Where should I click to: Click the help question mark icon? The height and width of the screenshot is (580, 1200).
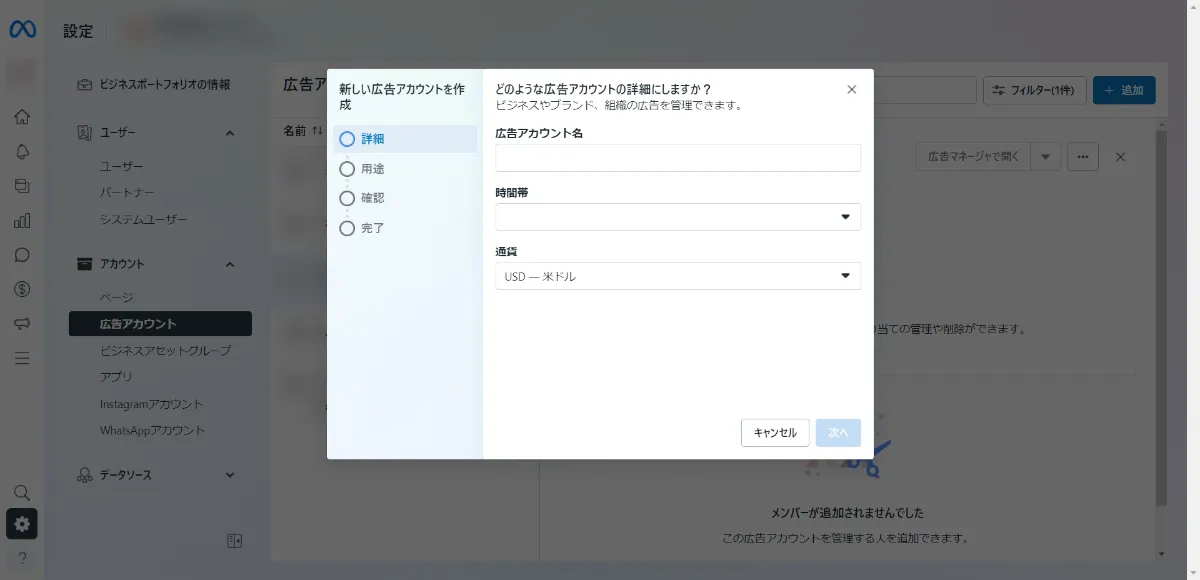point(22,558)
